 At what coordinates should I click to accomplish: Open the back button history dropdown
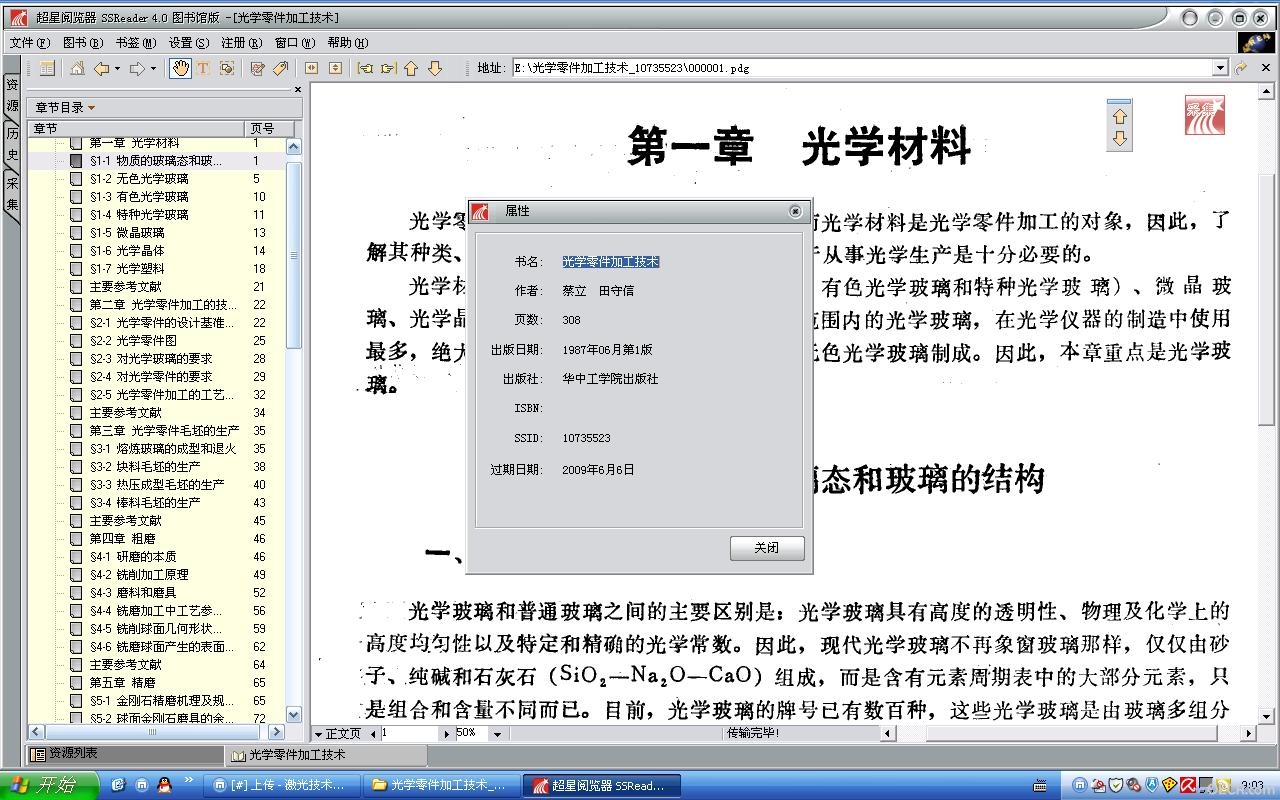coord(117,68)
